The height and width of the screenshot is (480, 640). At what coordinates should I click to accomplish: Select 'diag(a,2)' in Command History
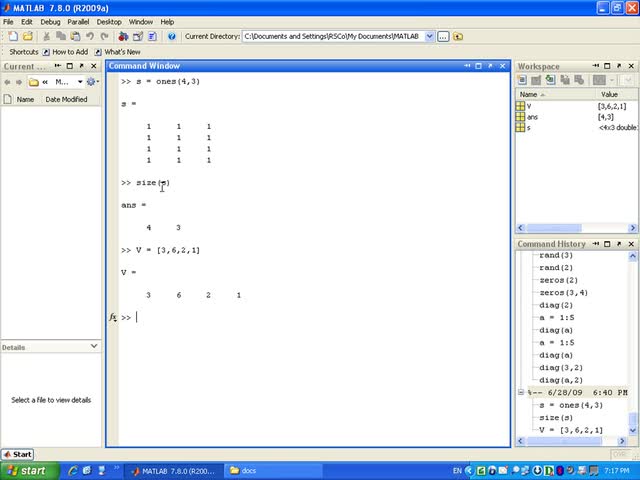[561, 380]
